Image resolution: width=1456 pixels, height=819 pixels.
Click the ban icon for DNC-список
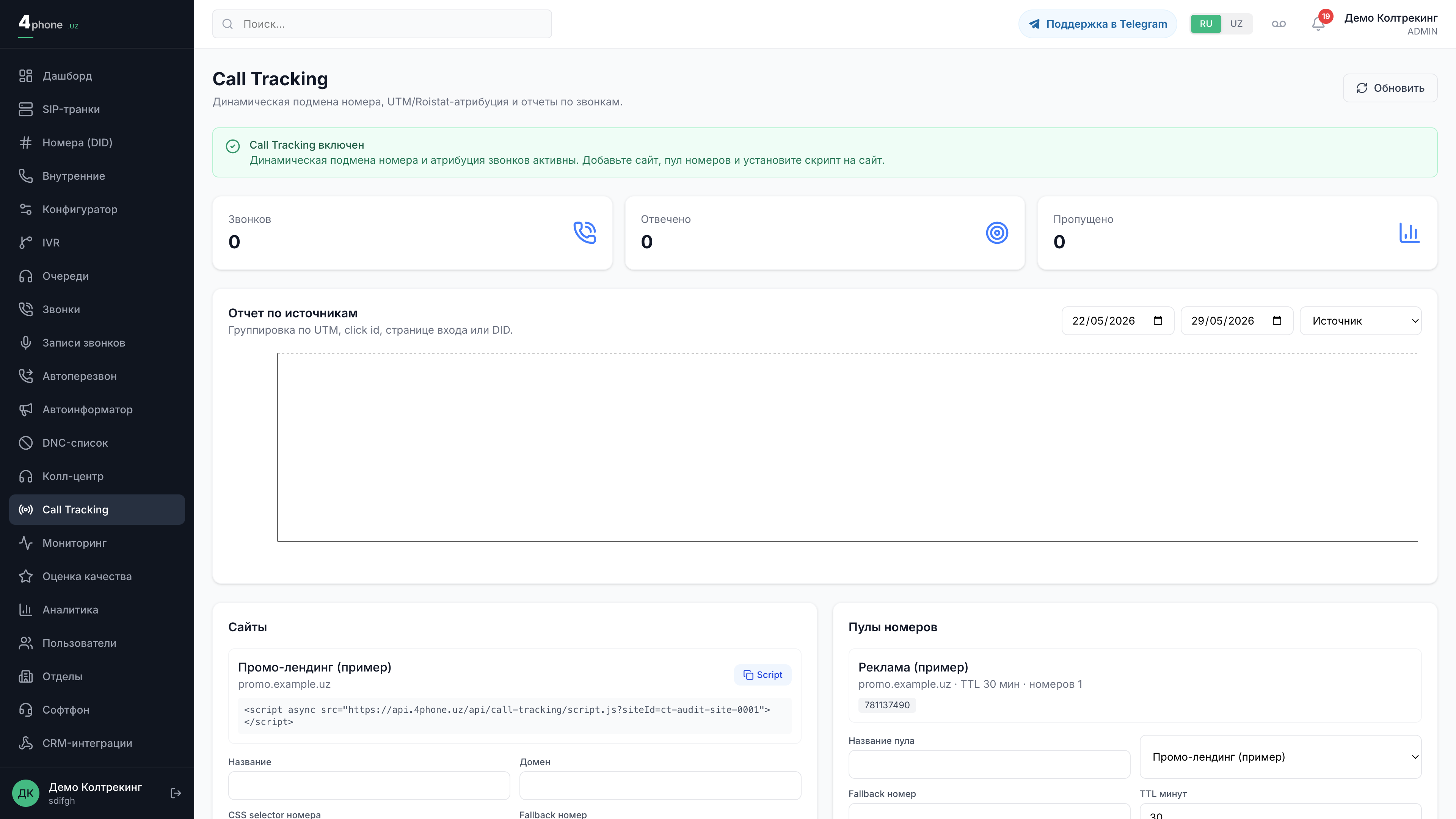[25, 442]
